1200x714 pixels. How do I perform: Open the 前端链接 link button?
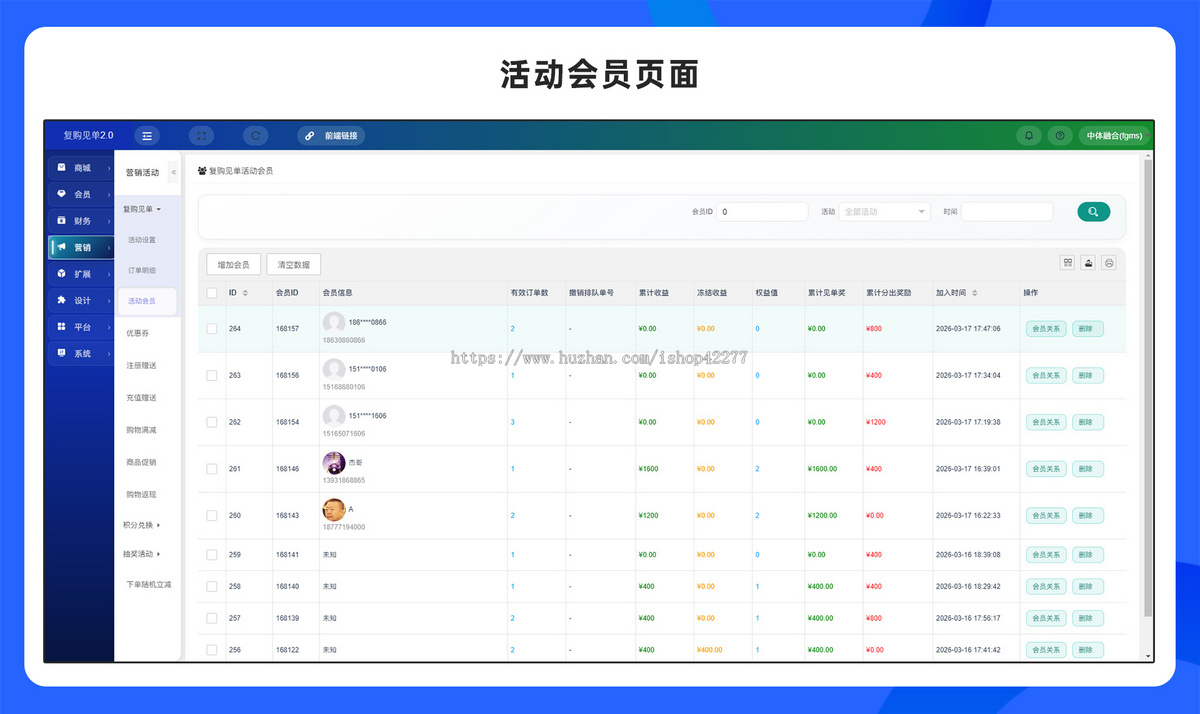point(331,135)
